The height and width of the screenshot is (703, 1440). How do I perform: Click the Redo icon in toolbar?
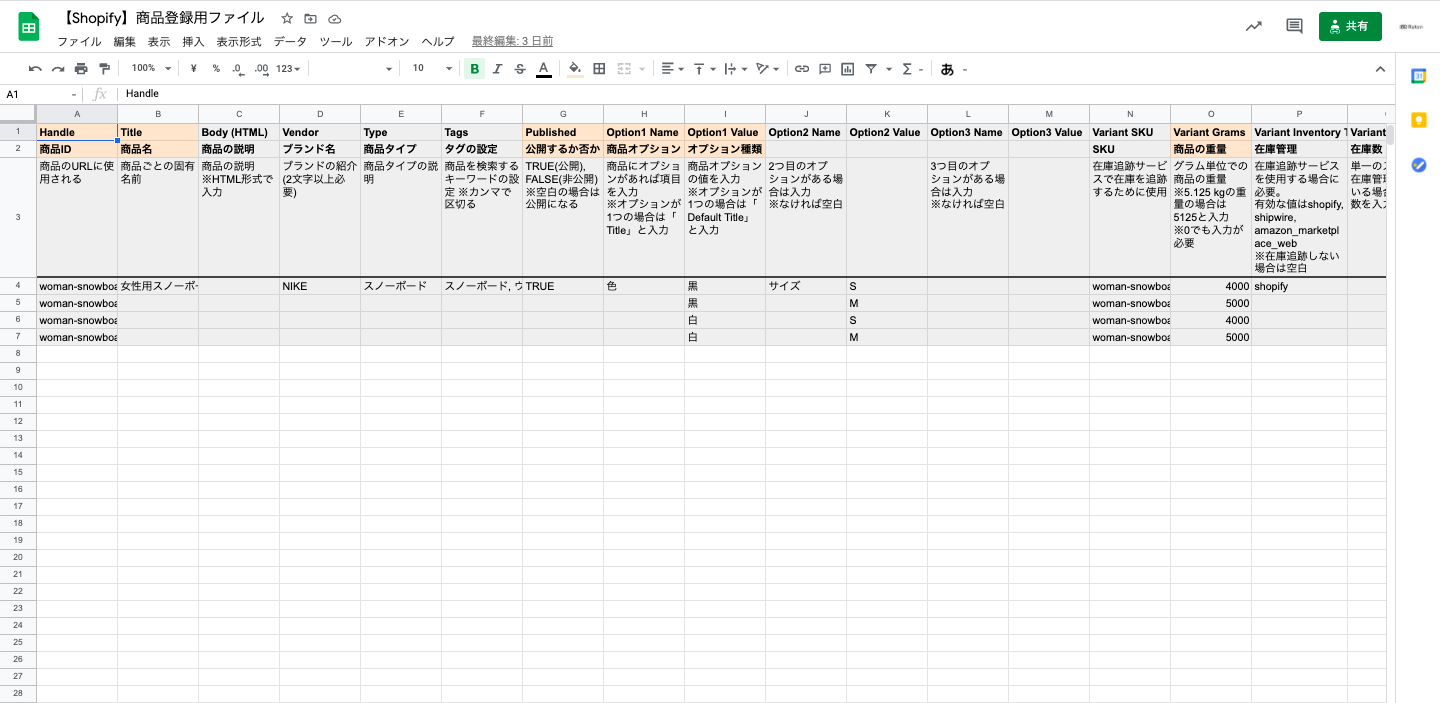point(58,69)
